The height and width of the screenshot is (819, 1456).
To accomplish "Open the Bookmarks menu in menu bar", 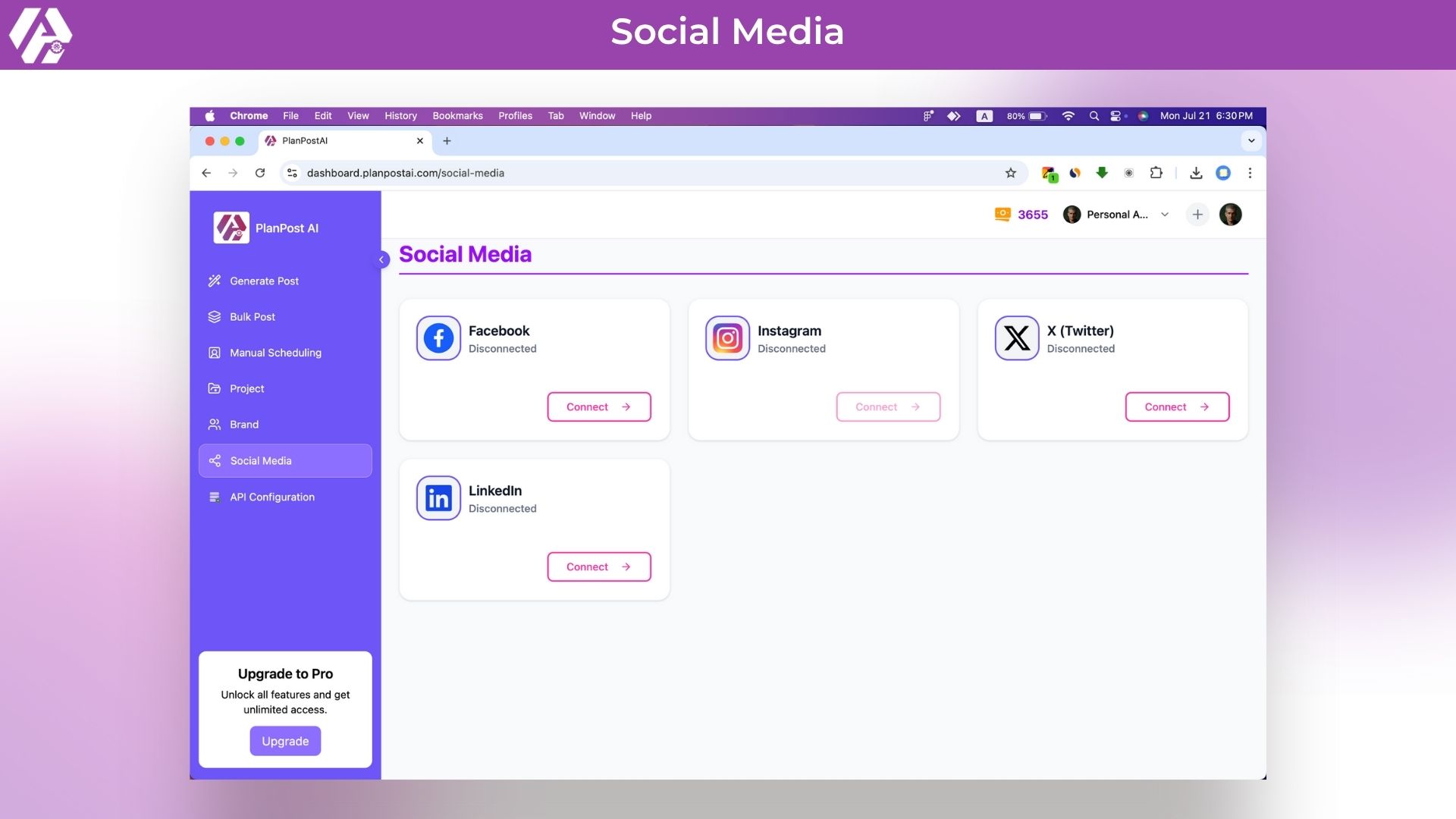I will click(457, 116).
